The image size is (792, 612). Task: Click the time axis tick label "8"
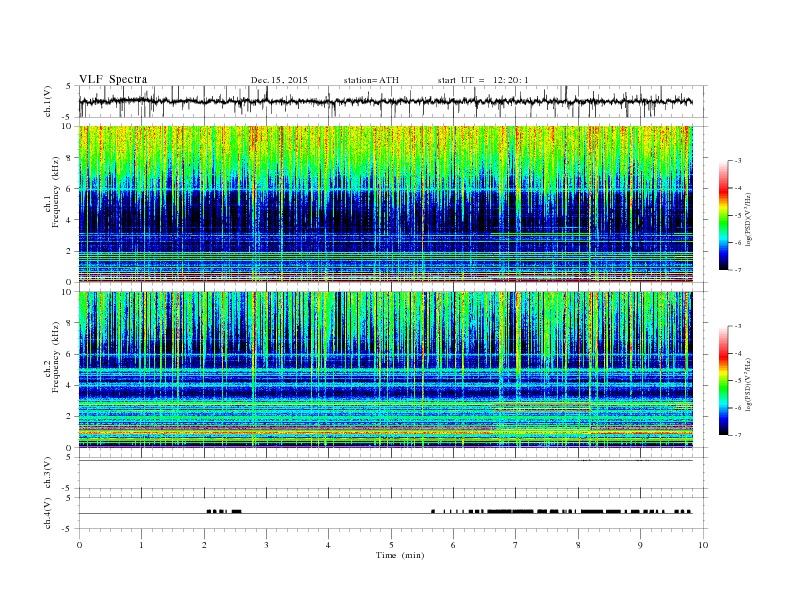pos(578,545)
